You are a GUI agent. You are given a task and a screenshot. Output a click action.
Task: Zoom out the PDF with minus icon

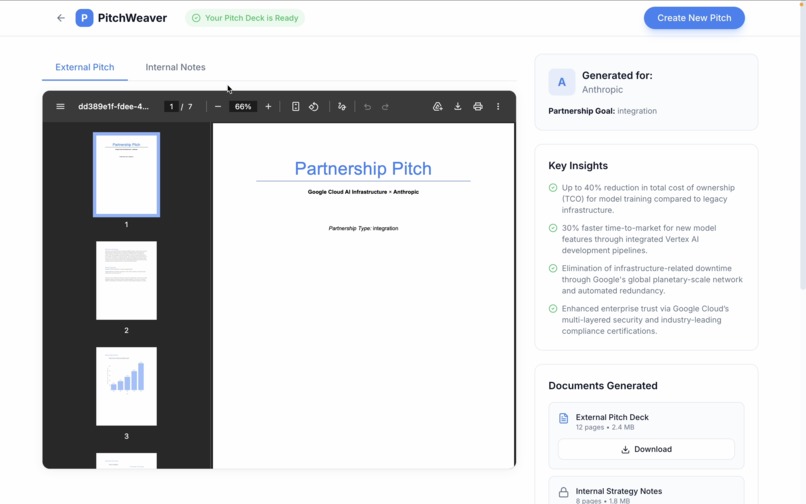pos(218,106)
